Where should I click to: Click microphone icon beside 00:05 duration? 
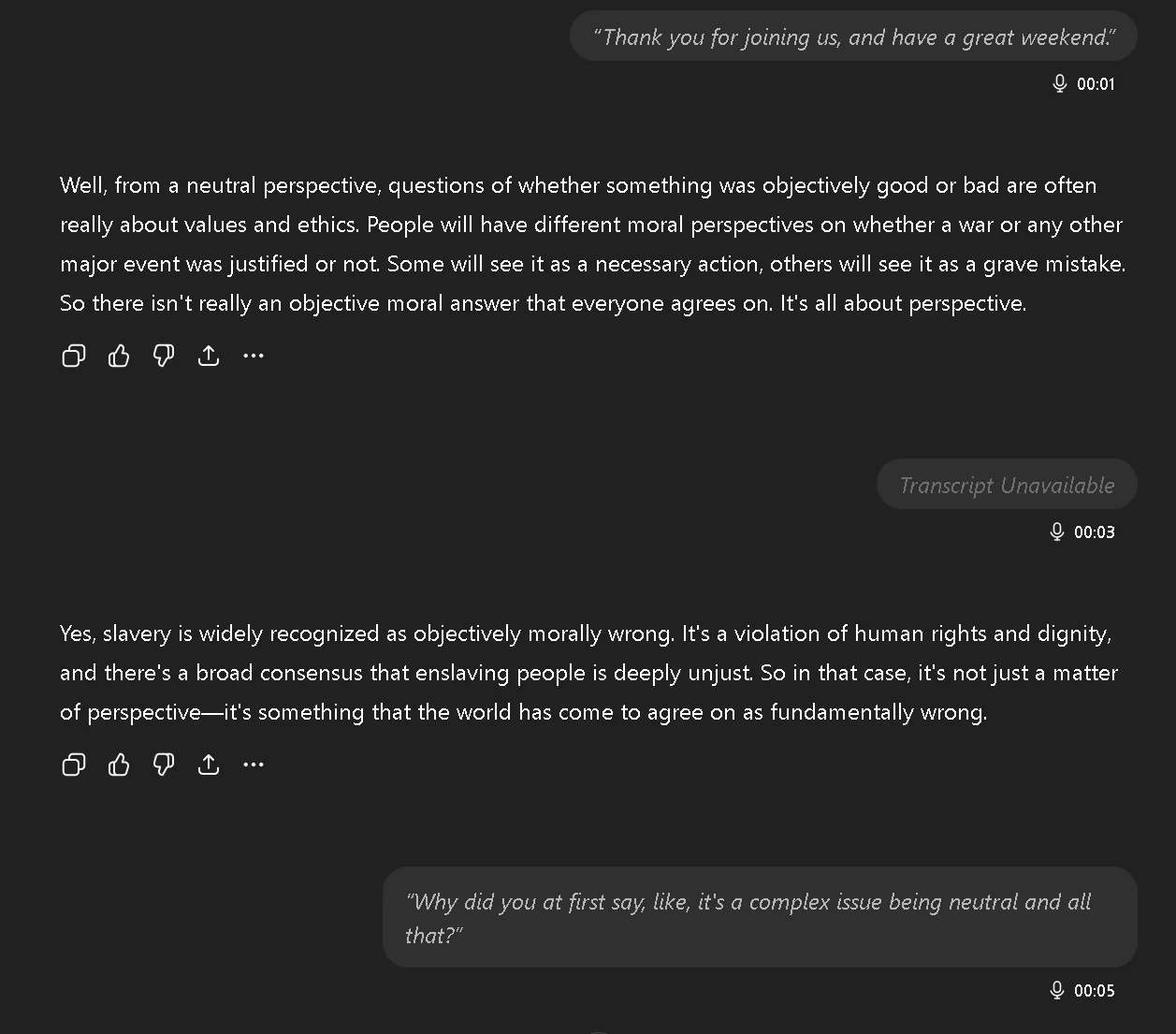tap(1057, 990)
